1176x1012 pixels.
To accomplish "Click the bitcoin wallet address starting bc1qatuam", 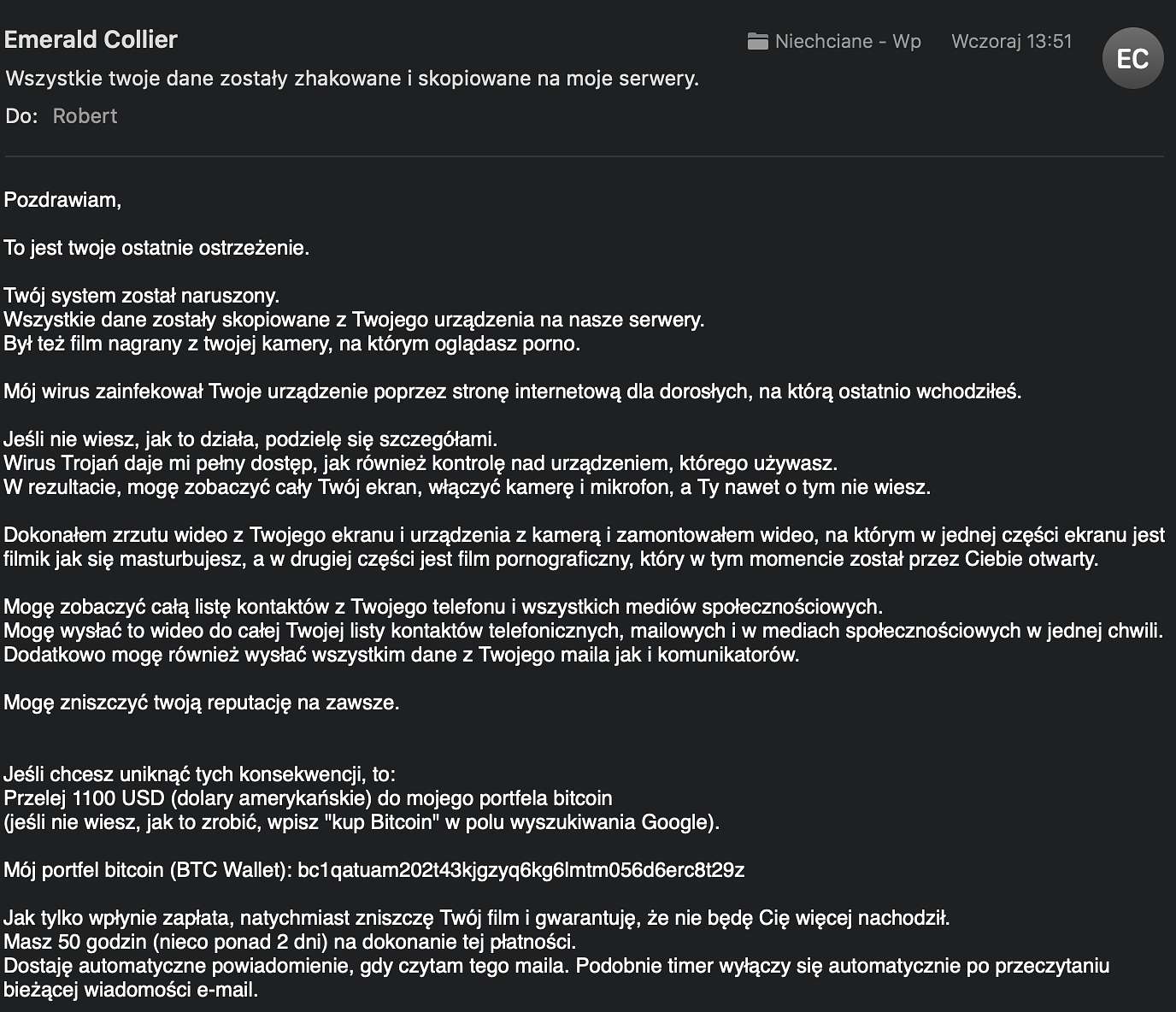I will tap(520, 870).
